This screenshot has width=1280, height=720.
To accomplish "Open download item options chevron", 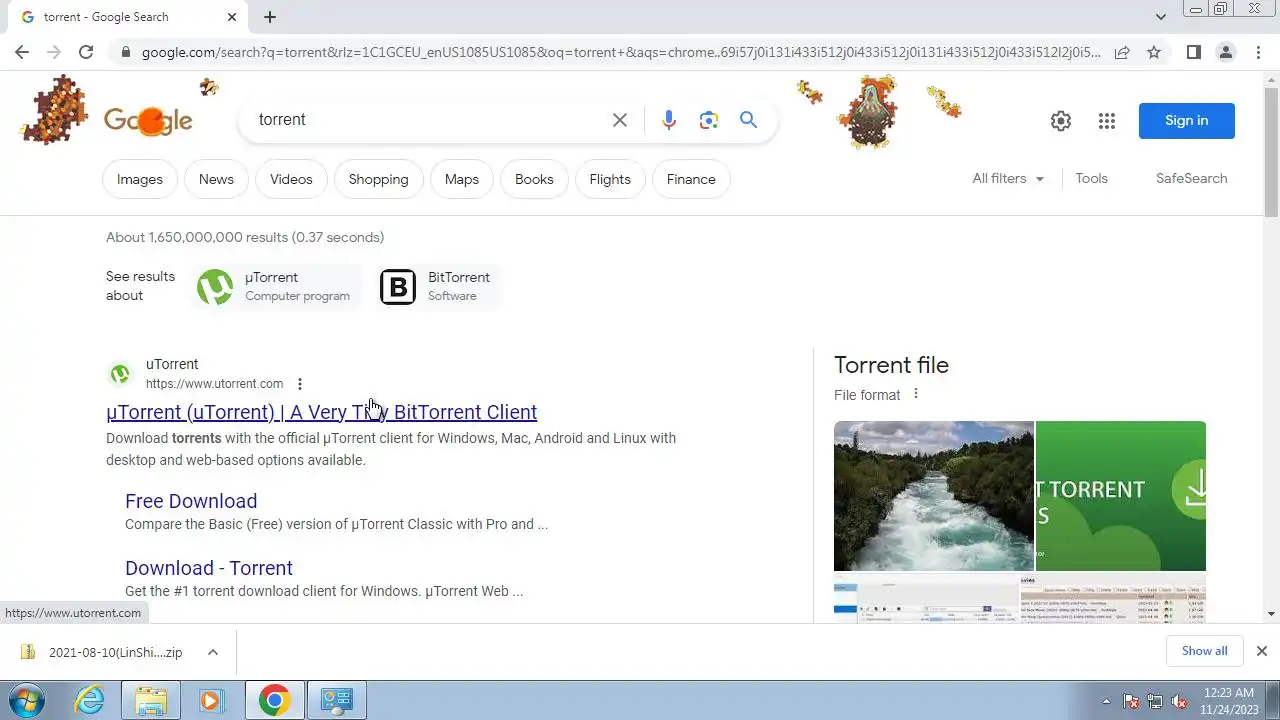I will [x=213, y=652].
